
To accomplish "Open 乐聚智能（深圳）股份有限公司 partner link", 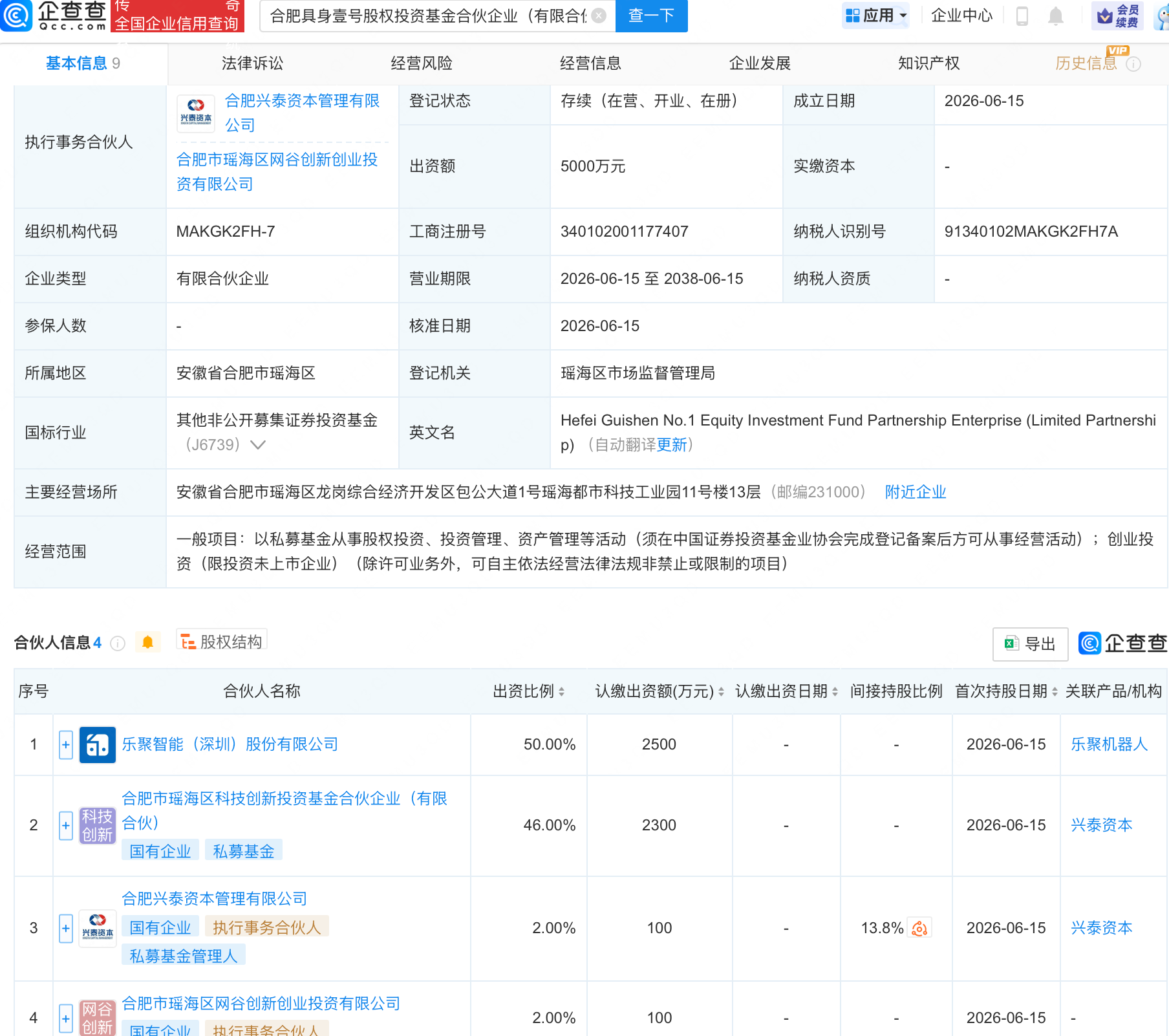I will pos(230,745).
